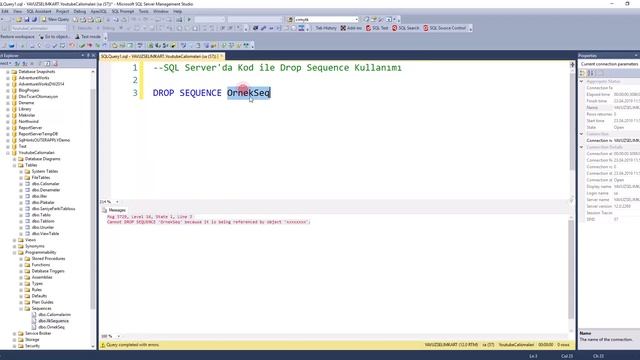Viewport: 640px width, 360px height.
Task: Open the Window menu
Action: [160, 11]
